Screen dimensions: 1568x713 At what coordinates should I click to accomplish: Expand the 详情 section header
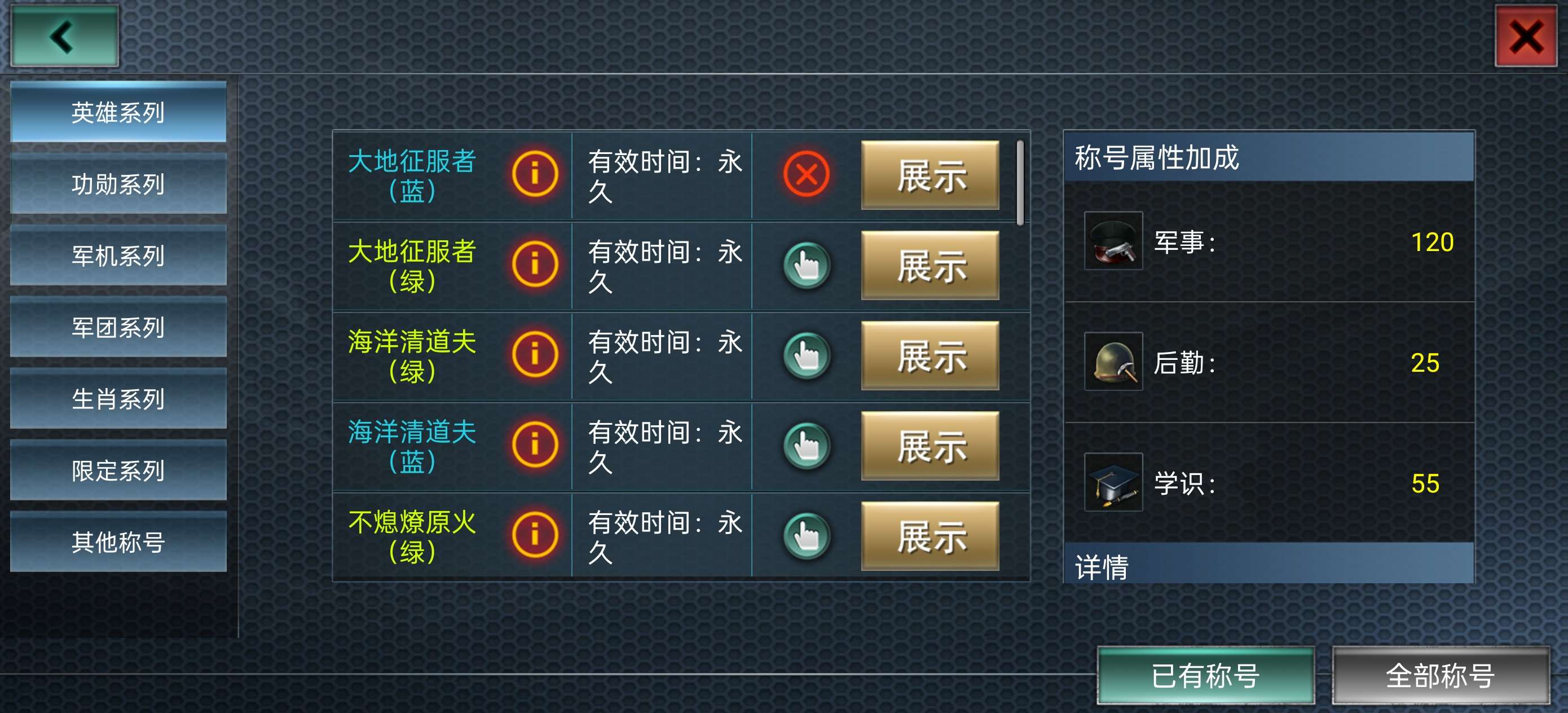(1269, 564)
